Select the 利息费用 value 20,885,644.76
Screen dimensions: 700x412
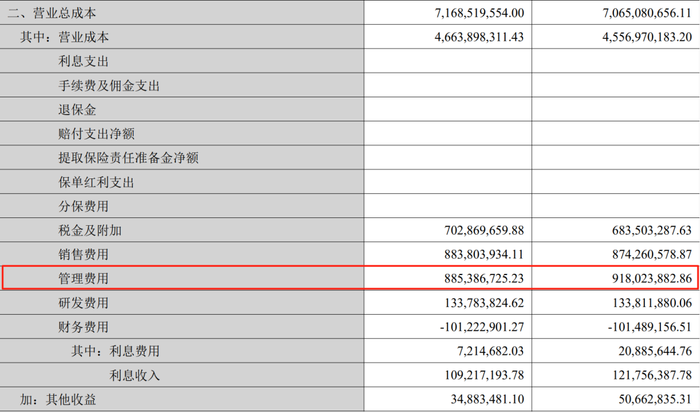(655, 351)
